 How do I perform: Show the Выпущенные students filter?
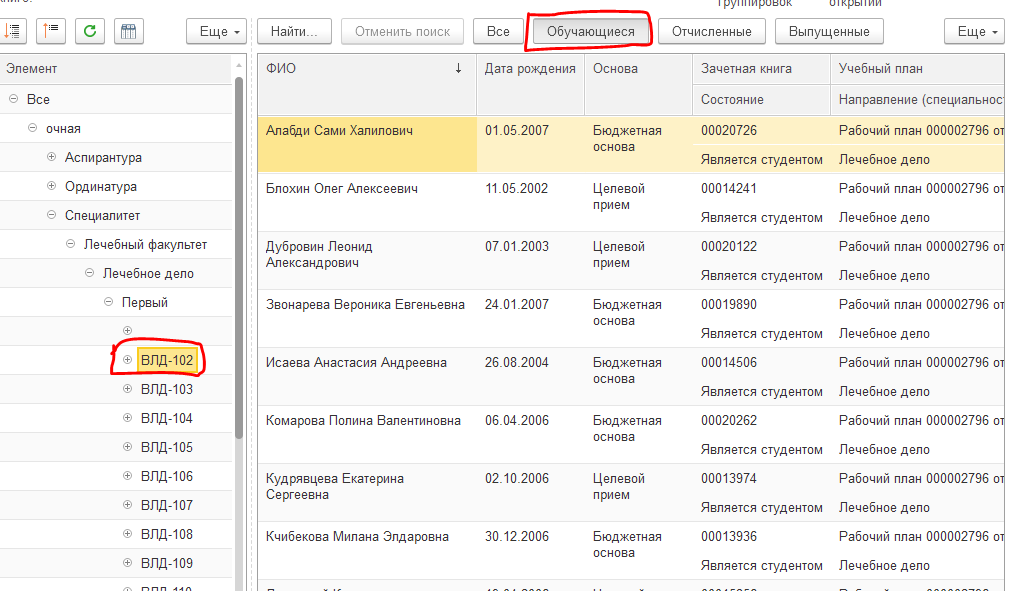pos(829,32)
